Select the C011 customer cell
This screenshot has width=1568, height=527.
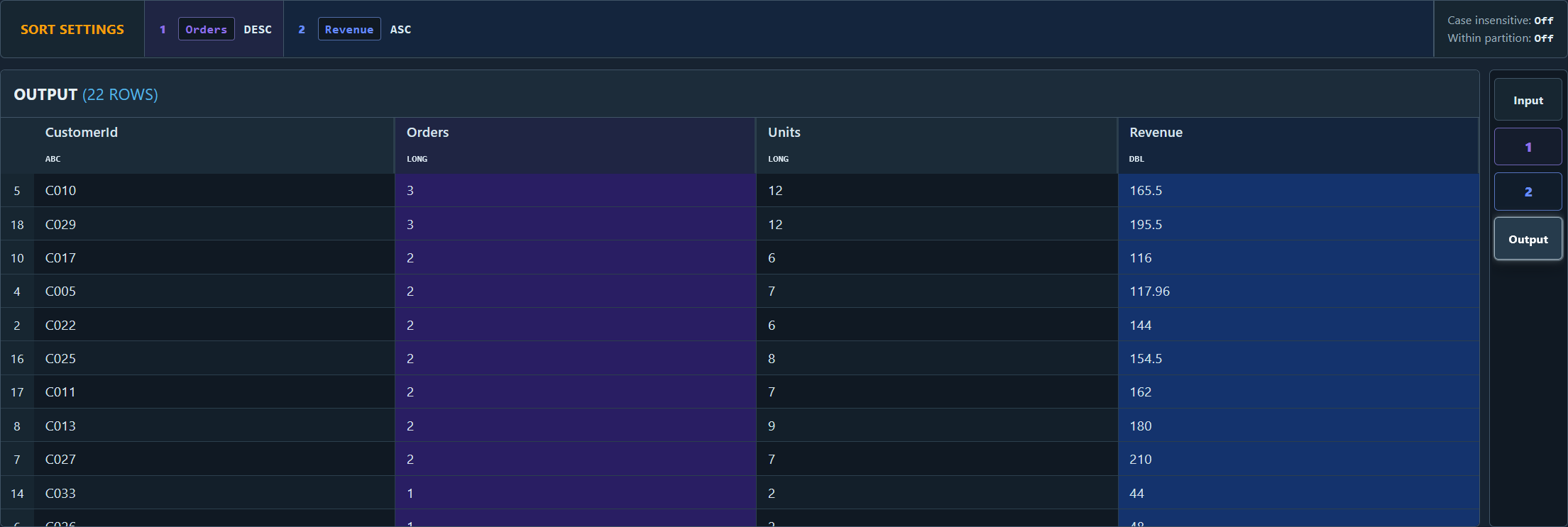click(214, 392)
